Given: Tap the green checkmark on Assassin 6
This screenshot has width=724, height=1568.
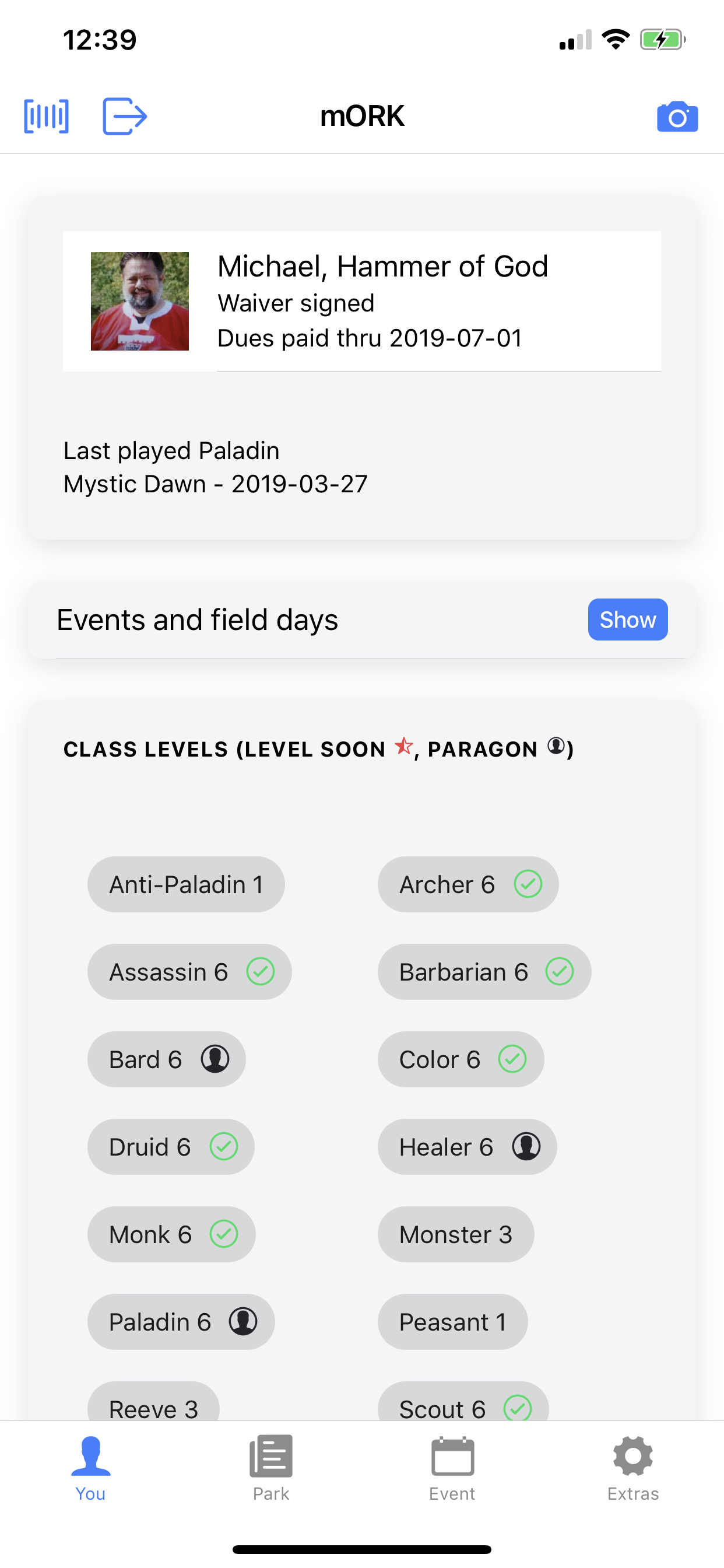Looking at the screenshot, I should pyautogui.click(x=261, y=971).
